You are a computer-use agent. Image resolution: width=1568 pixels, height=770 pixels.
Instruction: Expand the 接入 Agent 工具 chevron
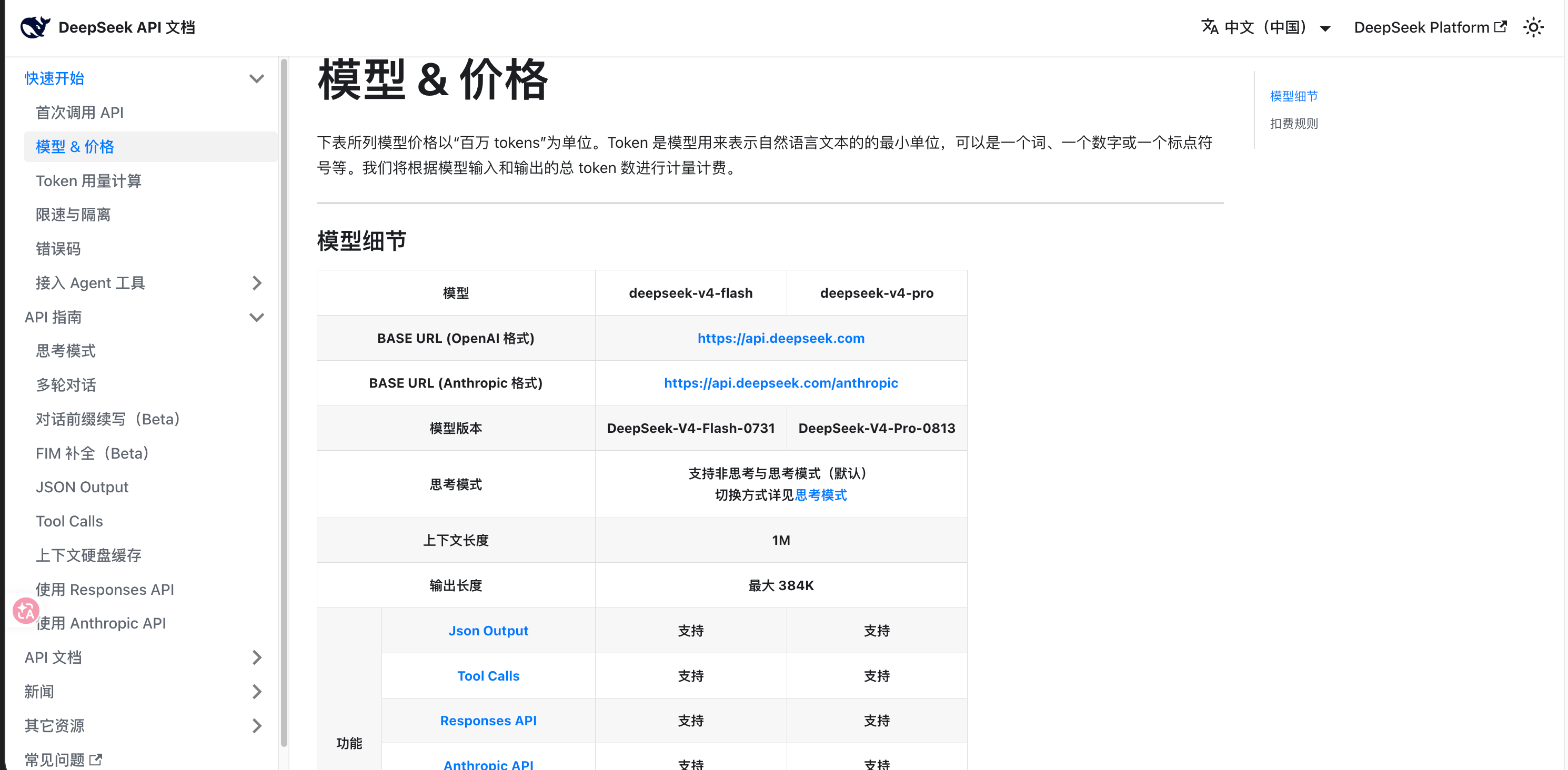257,283
